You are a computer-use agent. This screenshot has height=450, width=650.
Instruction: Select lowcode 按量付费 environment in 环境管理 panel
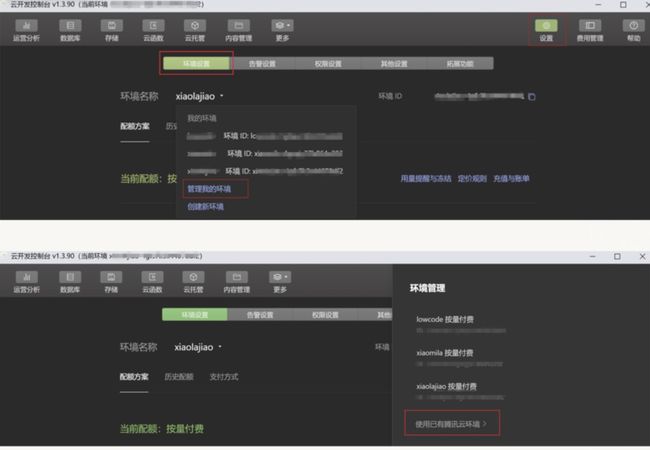(x=461, y=324)
